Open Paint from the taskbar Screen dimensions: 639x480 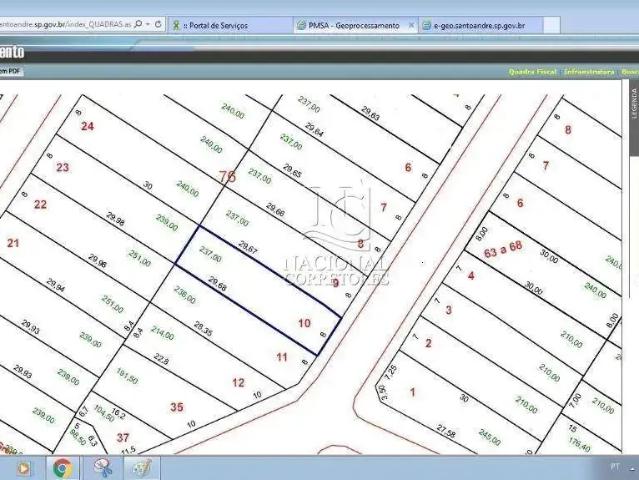pyautogui.click(x=142, y=469)
